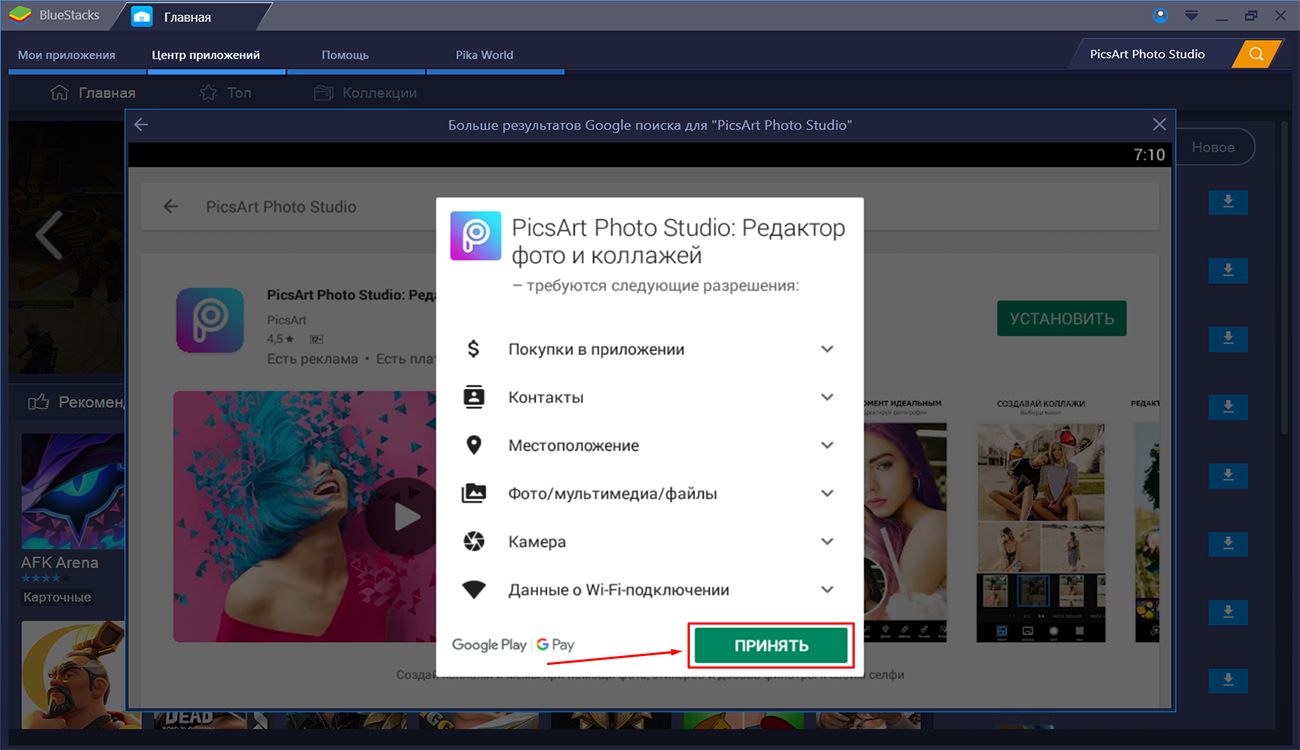The height and width of the screenshot is (750, 1300).
Task: Click the dollar sign purchases icon
Action: click(474, 349)
